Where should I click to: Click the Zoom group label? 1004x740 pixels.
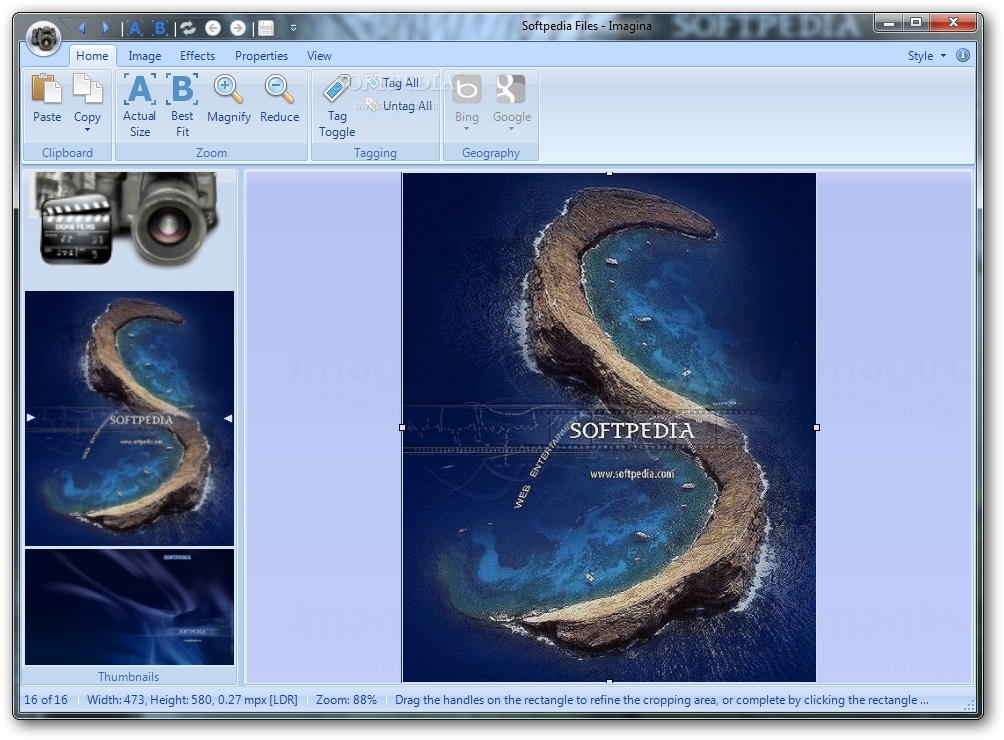click(211, 153)
